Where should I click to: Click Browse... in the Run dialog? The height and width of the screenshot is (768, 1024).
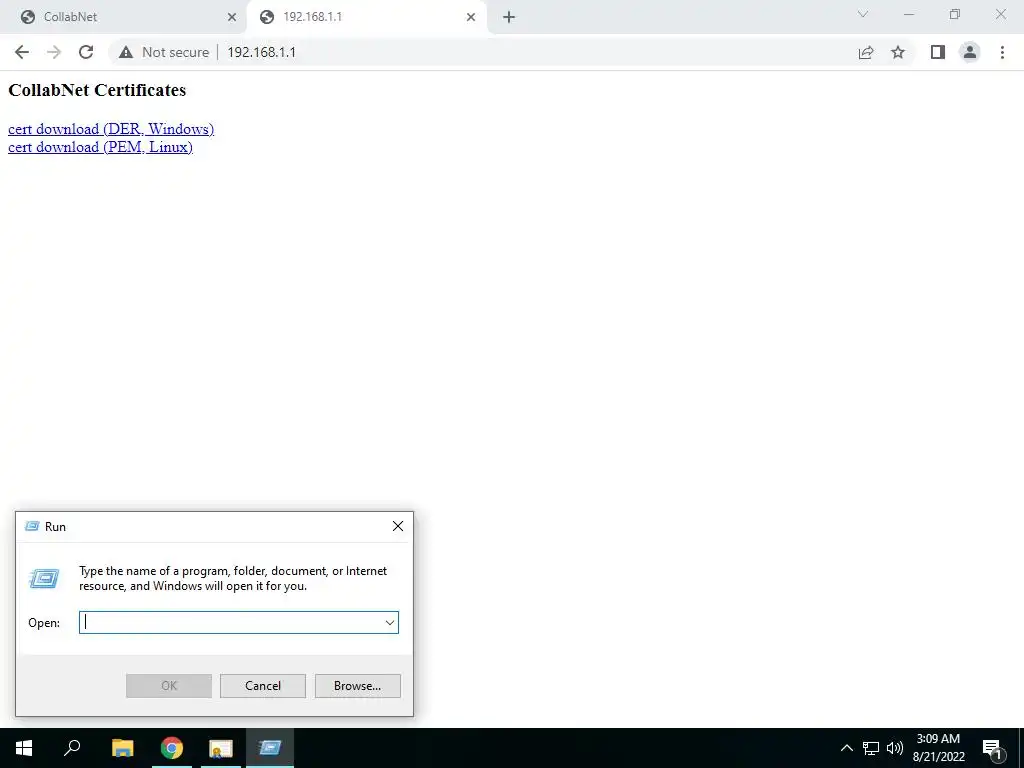tap(357, 686)
